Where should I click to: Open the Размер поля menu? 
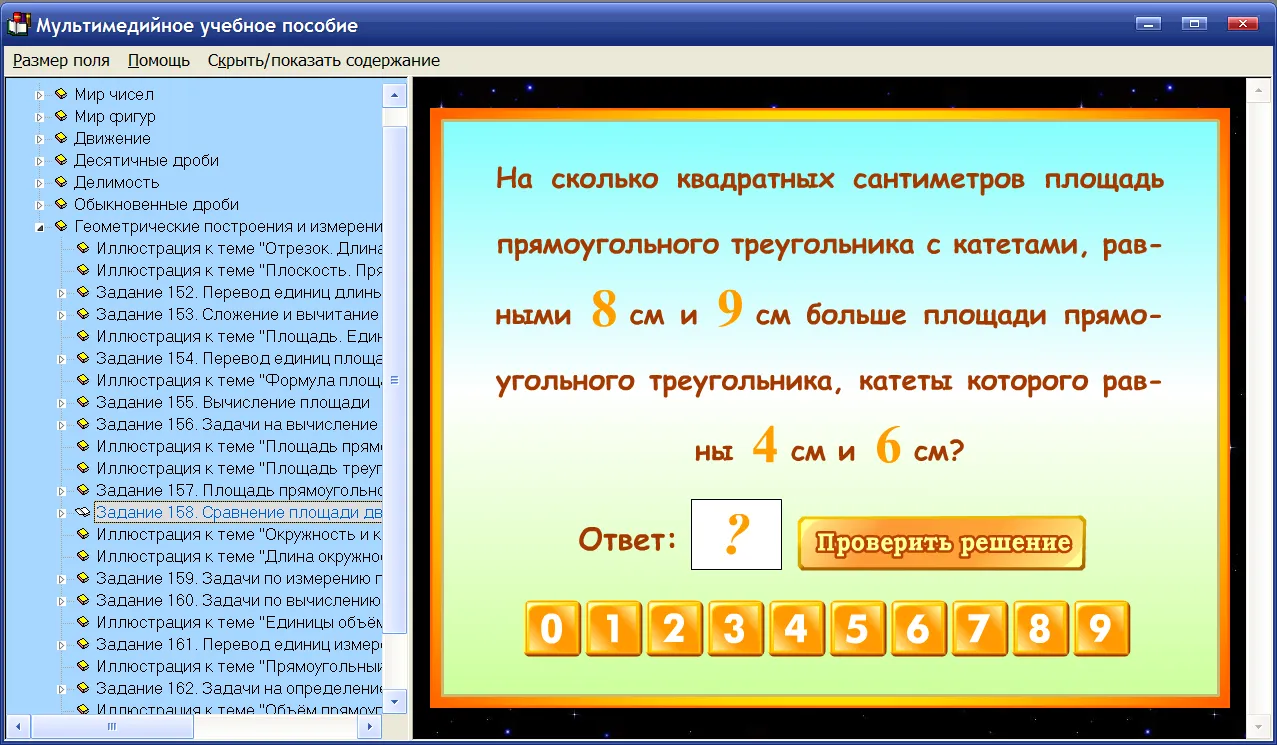61,60
